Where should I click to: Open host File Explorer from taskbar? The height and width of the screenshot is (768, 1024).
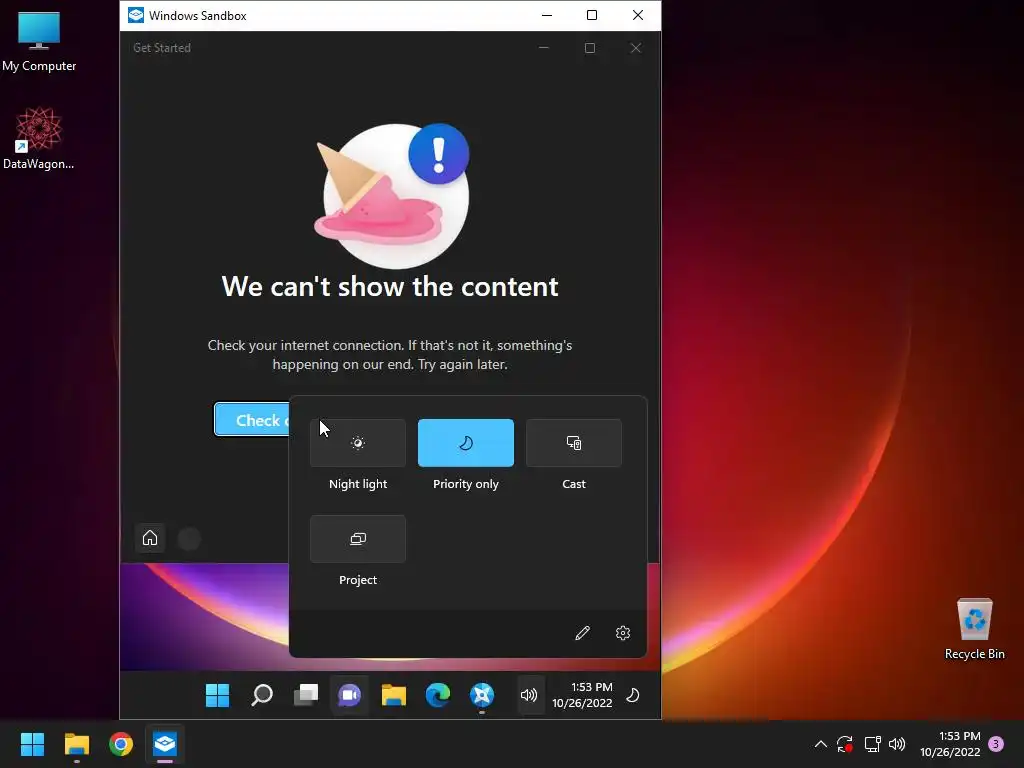pos(76,744)
